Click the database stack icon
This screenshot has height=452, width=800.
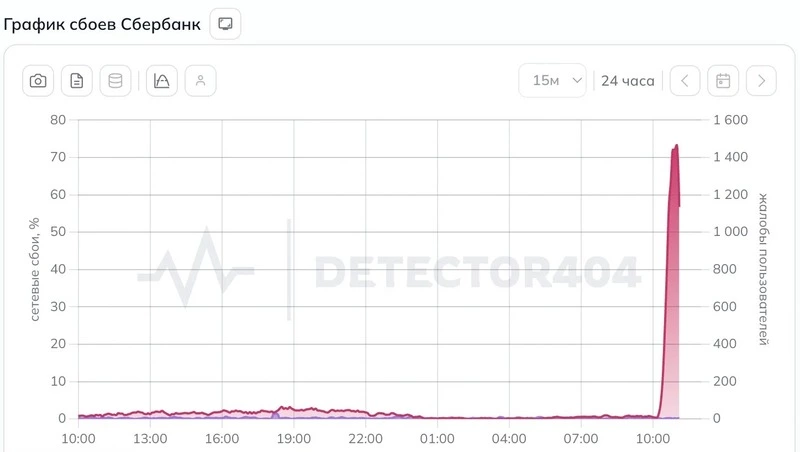click(115, 81)
